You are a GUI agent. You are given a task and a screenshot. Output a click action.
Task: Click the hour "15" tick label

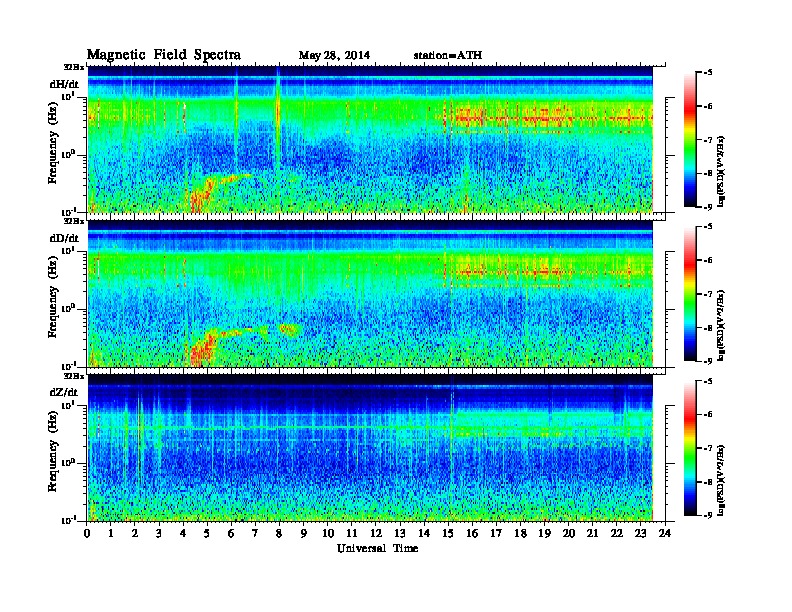tap(448, 534)
